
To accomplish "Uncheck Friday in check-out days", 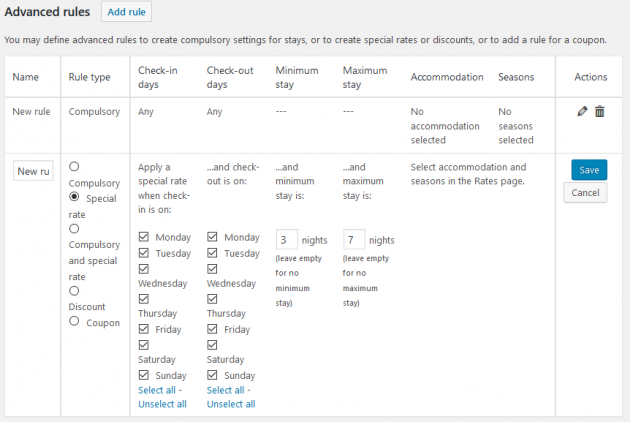I will [x=213, y=329].
